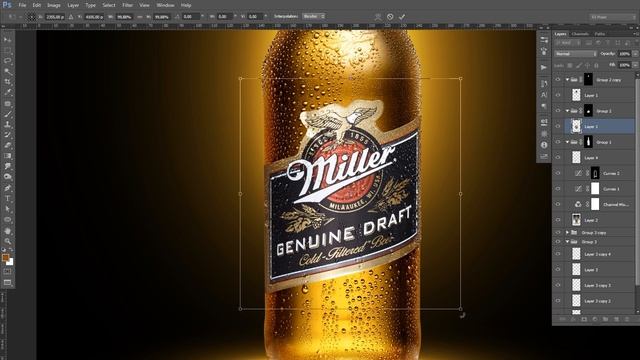Toggle visibility of Group 3 copy
Image resolution: width=640 pixels, height=360 pixels.
pos(558,232)
